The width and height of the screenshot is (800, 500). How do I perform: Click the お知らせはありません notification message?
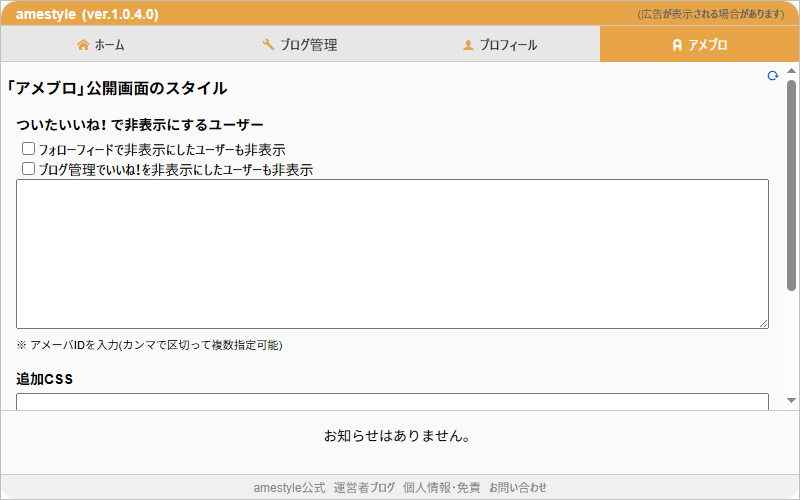click(397, 436)
